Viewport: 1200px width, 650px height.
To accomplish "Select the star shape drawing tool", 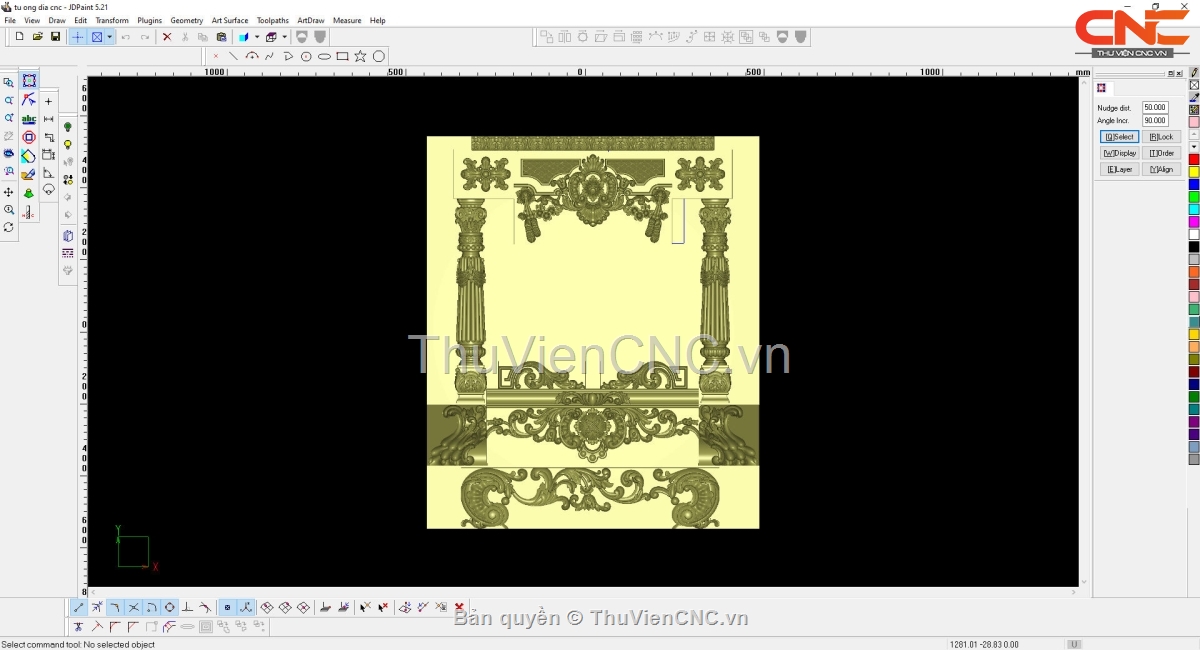I will [x=360, y=56].
